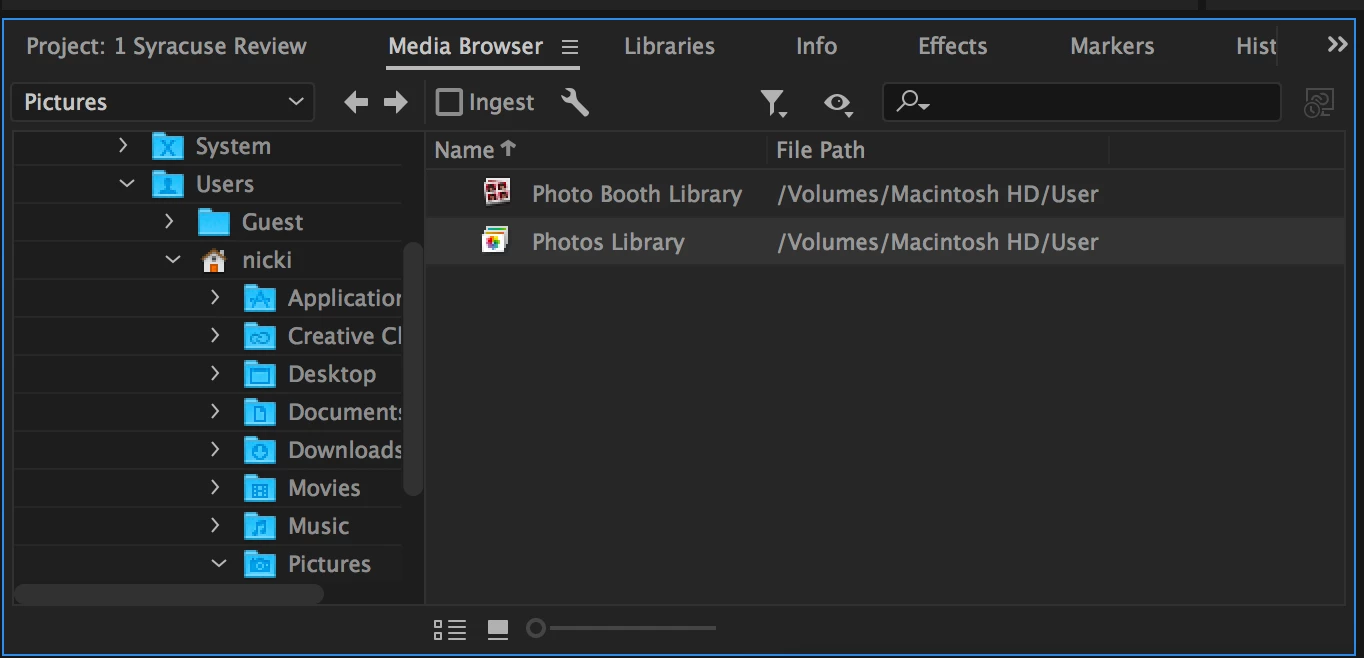Click the Photo Booth Library file path
1364x658 pixels.
[938, 194]
